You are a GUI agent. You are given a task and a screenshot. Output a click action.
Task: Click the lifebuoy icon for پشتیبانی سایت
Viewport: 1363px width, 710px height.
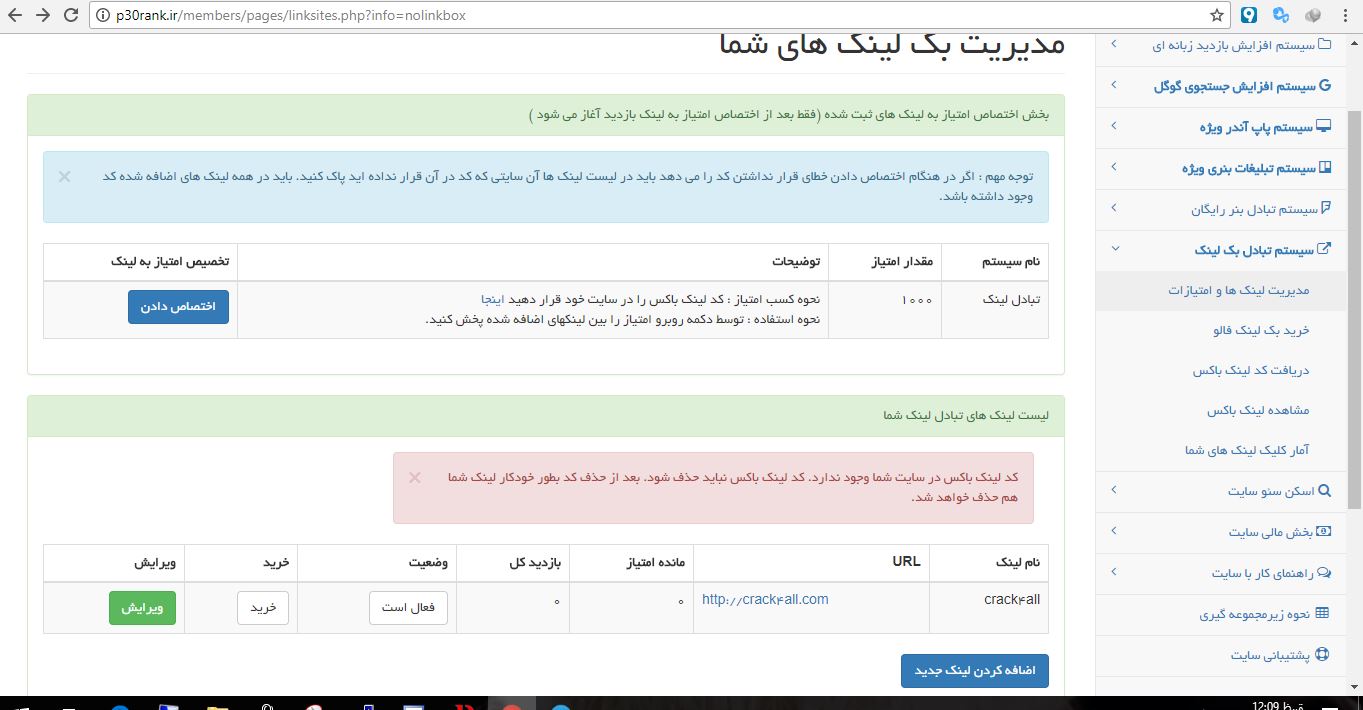tap(1322, 655)
